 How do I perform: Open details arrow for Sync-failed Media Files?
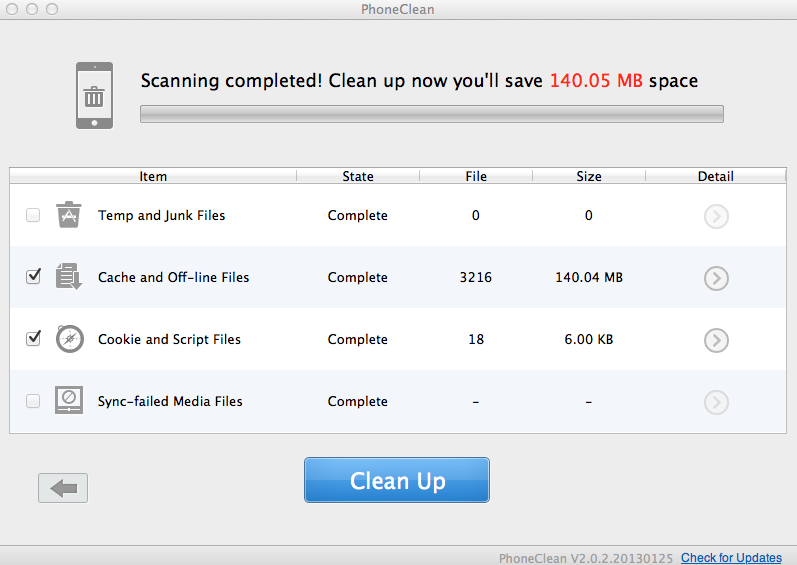pos(716,402)
